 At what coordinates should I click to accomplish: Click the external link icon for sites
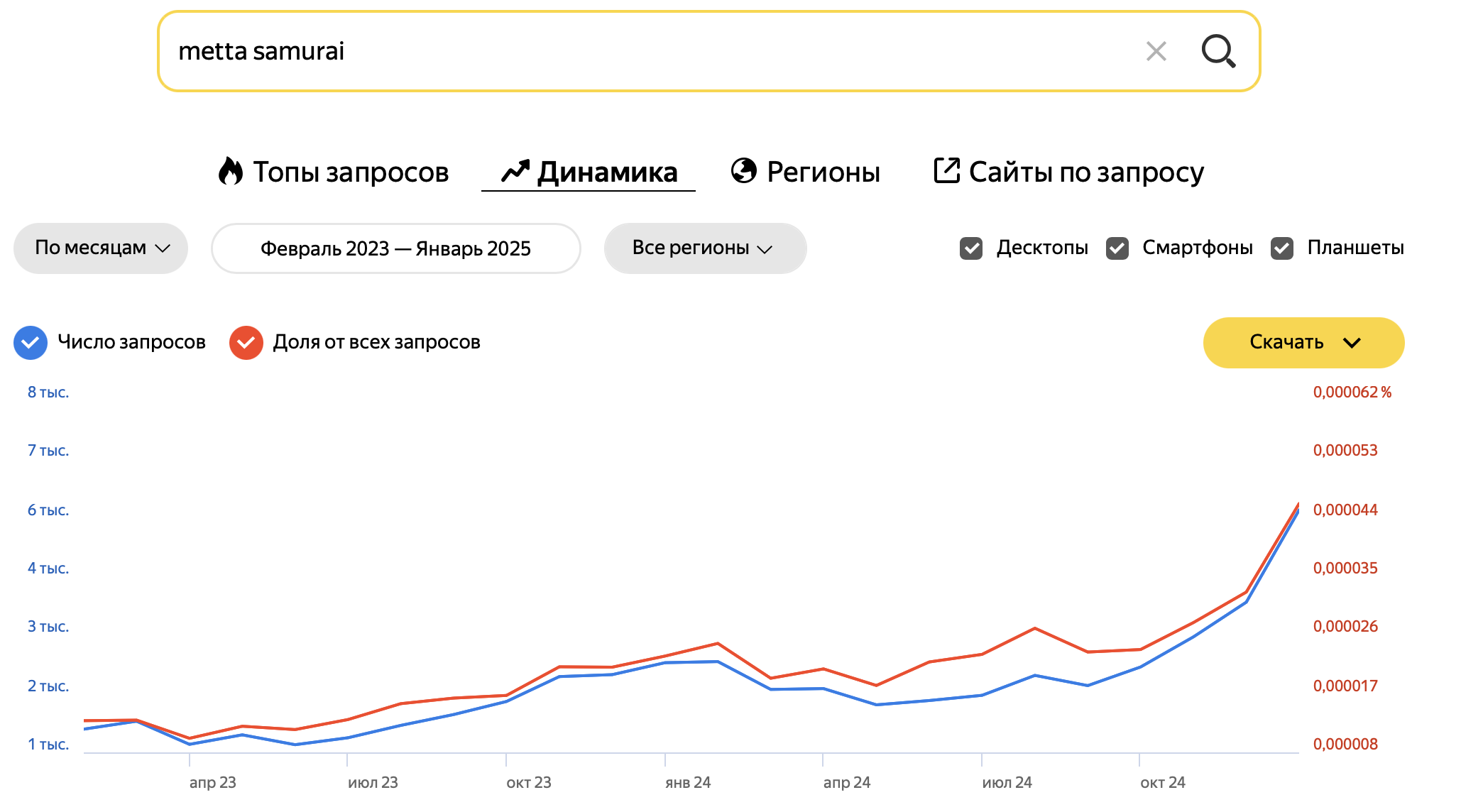(947, 171)
